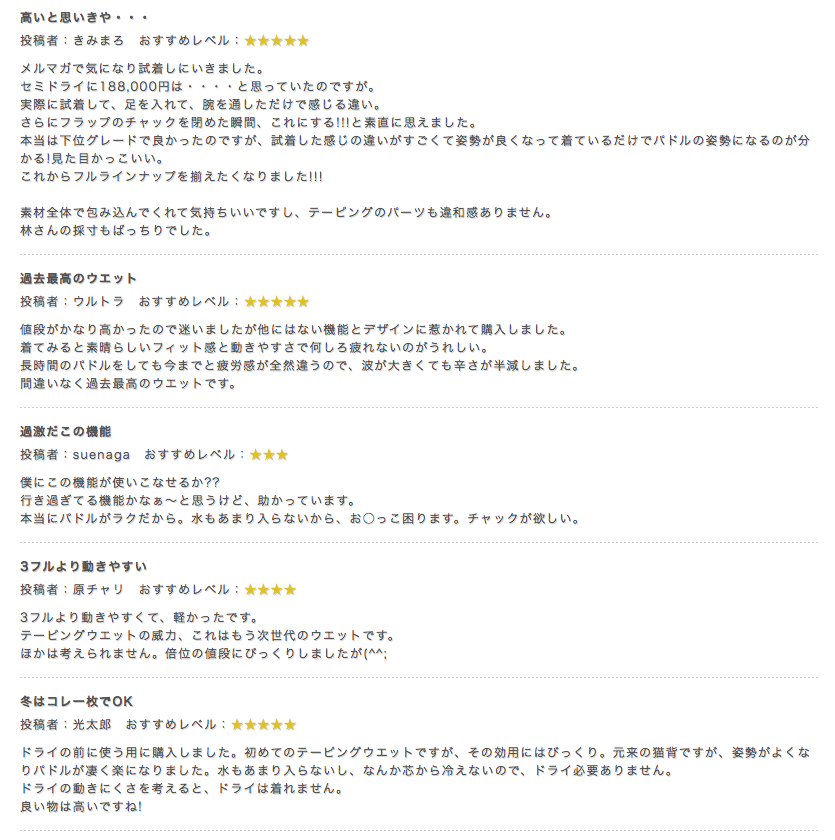Click the line starting テーピングウエットの威力
Screen dimensions: 835x840
(x=209, y=636)
